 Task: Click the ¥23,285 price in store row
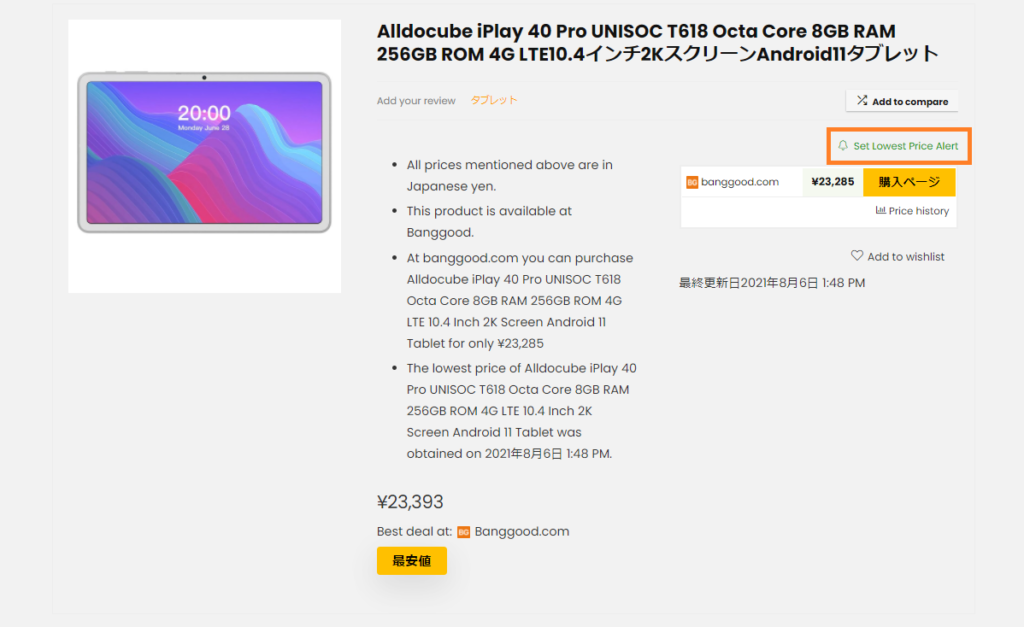pos(832,182)
